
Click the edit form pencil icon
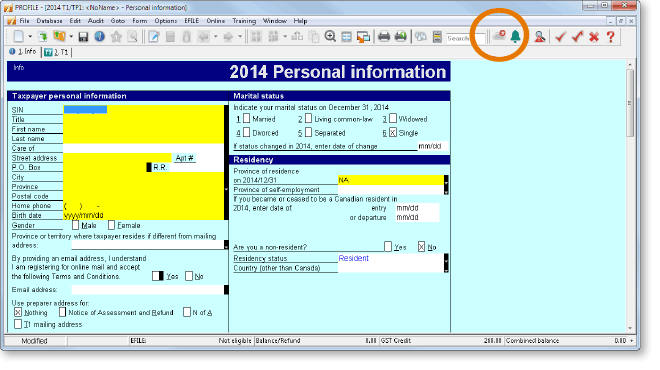point(154,37)
